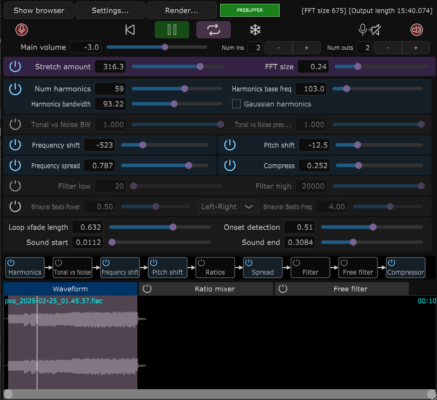
Task: Toggle power icon on Free filter tab
Action: (283, 289)
